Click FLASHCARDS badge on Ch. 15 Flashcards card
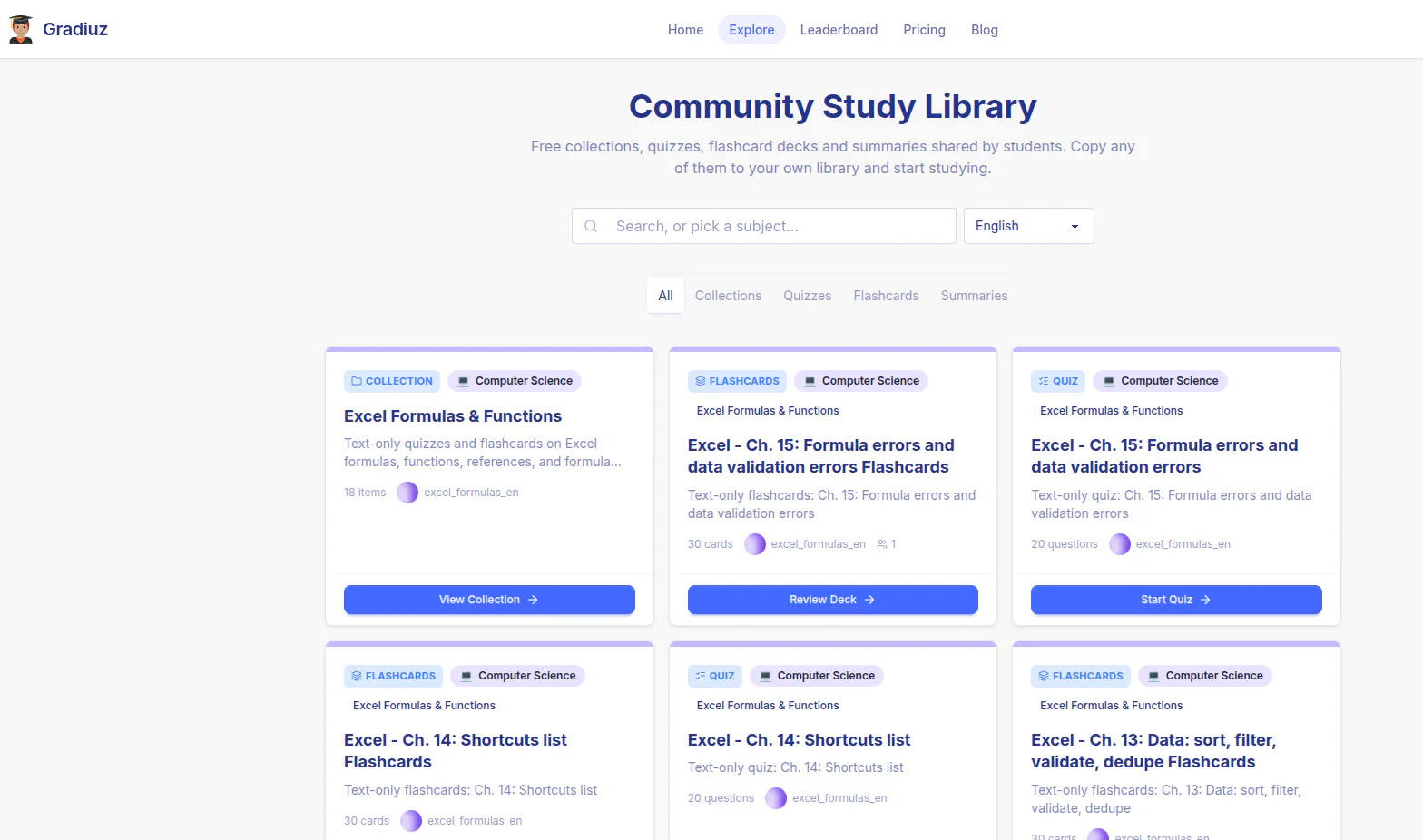The image size is (1423, 840). coord(737,381)
